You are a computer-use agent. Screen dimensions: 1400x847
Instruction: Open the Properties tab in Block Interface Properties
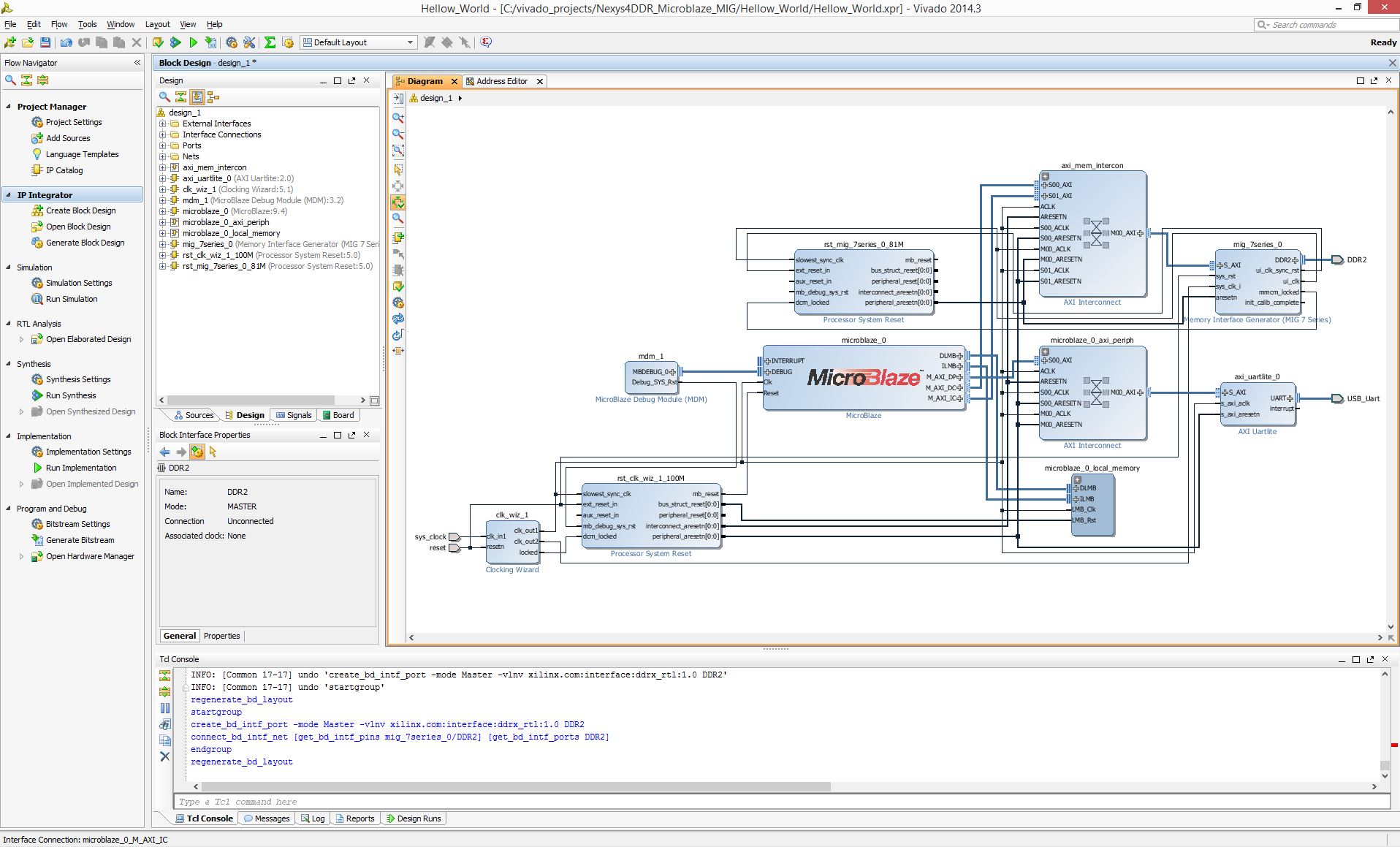pos(221,636)
